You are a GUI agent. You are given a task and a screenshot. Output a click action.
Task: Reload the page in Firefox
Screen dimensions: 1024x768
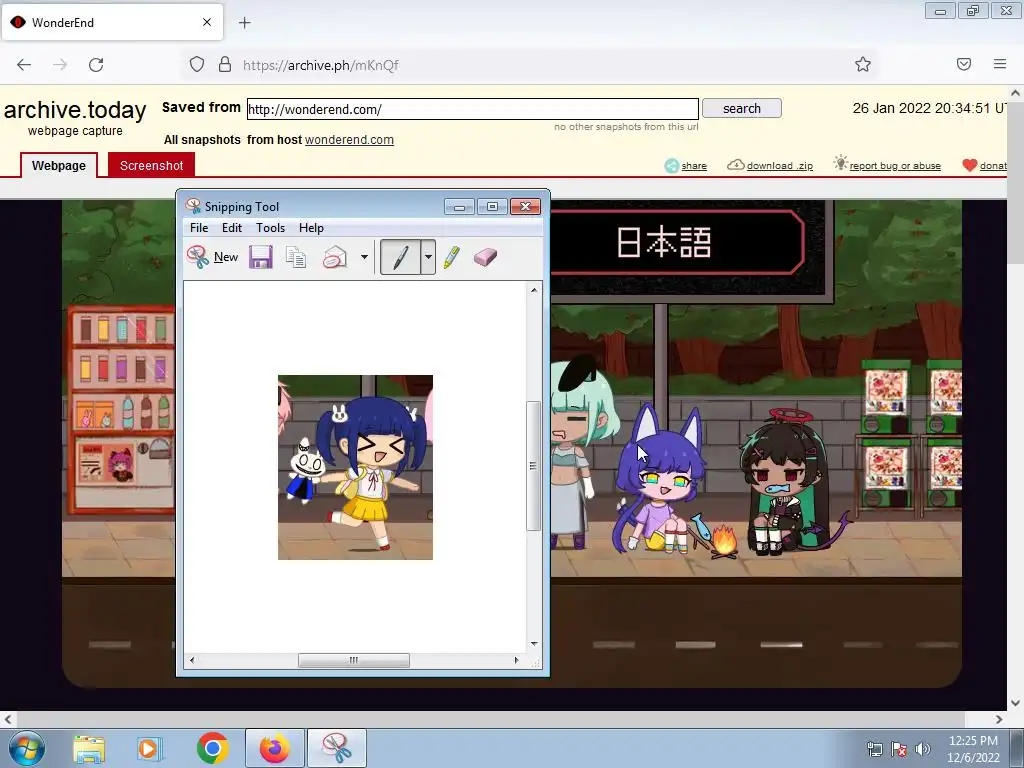point(96,65)
